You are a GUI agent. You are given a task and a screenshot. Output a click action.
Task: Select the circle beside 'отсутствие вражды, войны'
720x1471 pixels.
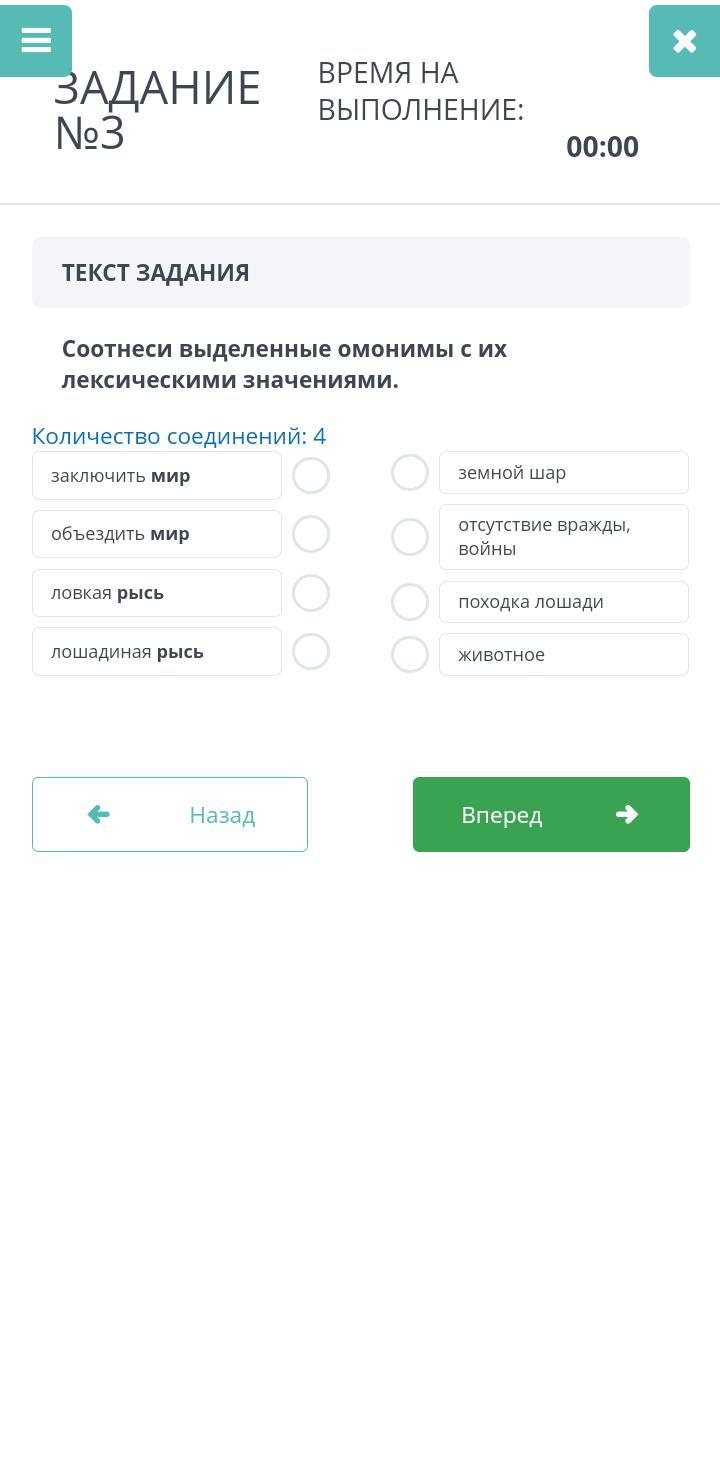pyautogui.click(x=410, y=537)
